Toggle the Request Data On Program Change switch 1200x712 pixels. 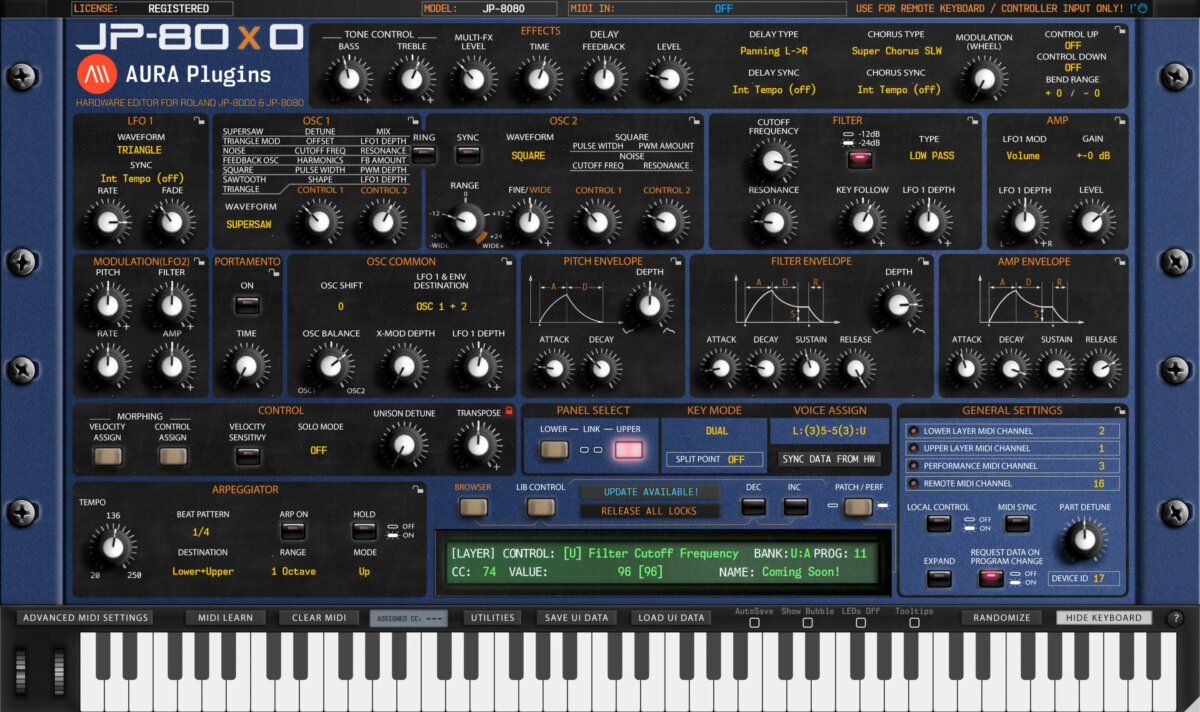[x=990, y=577]
